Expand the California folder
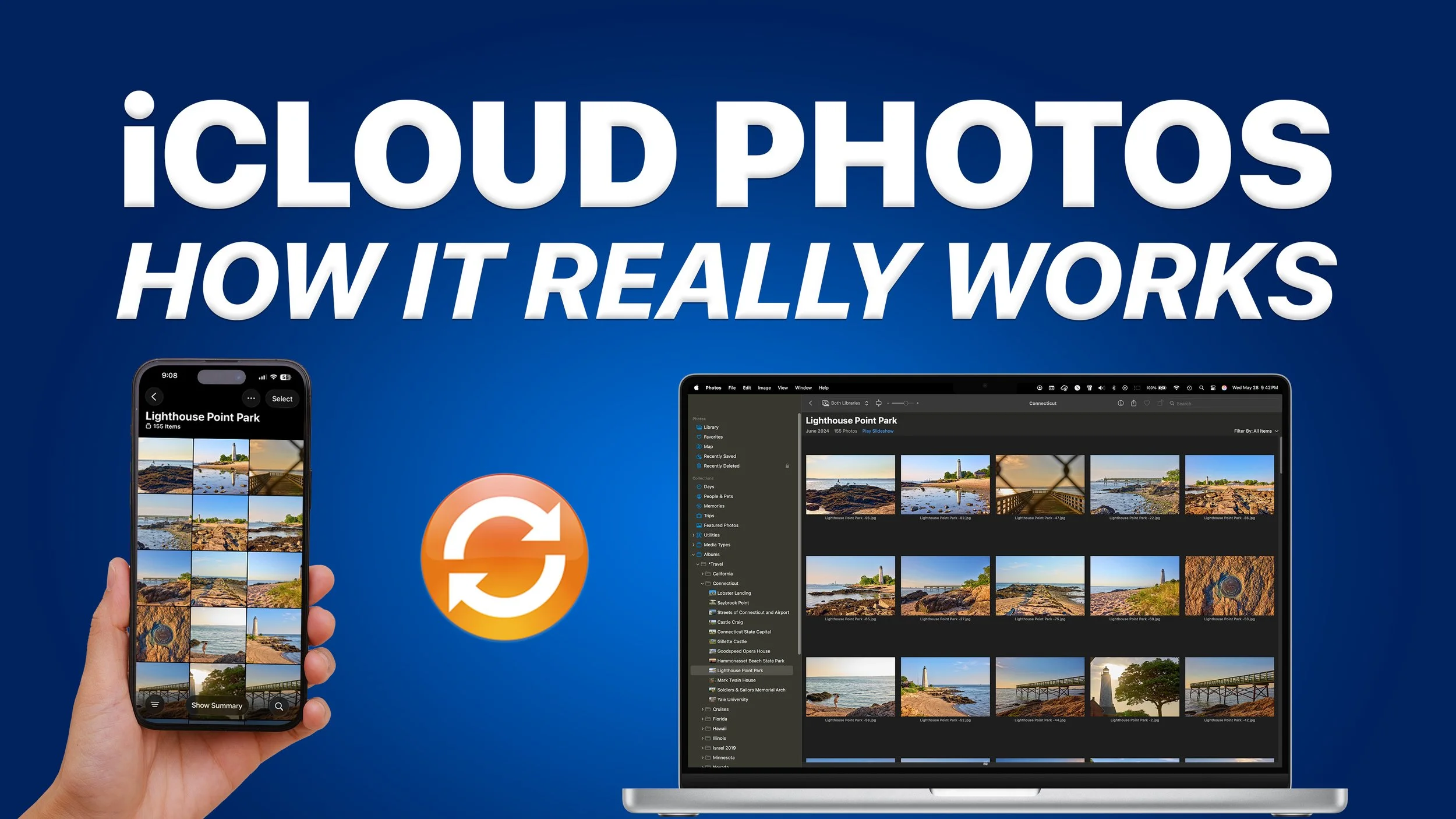 tap(702, 574)
